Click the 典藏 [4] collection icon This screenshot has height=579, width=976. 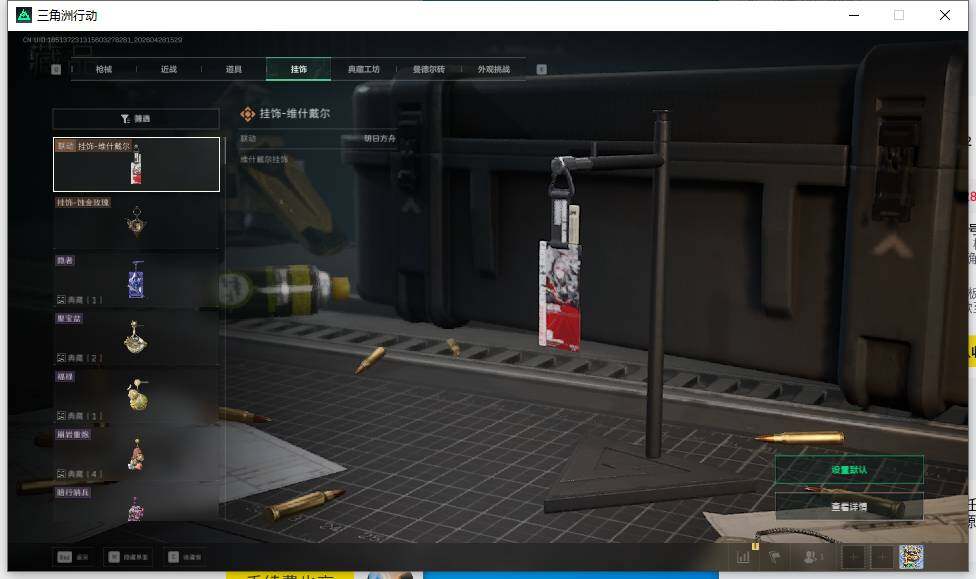[61, 474]
